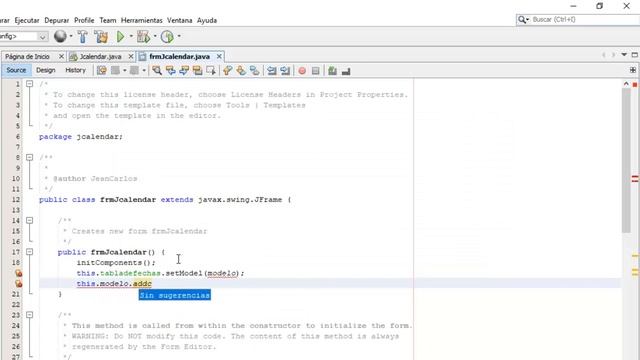Open dropdown arrow beside Run Project
Viewport: 640px width, 360px height.
pos(131,36)
